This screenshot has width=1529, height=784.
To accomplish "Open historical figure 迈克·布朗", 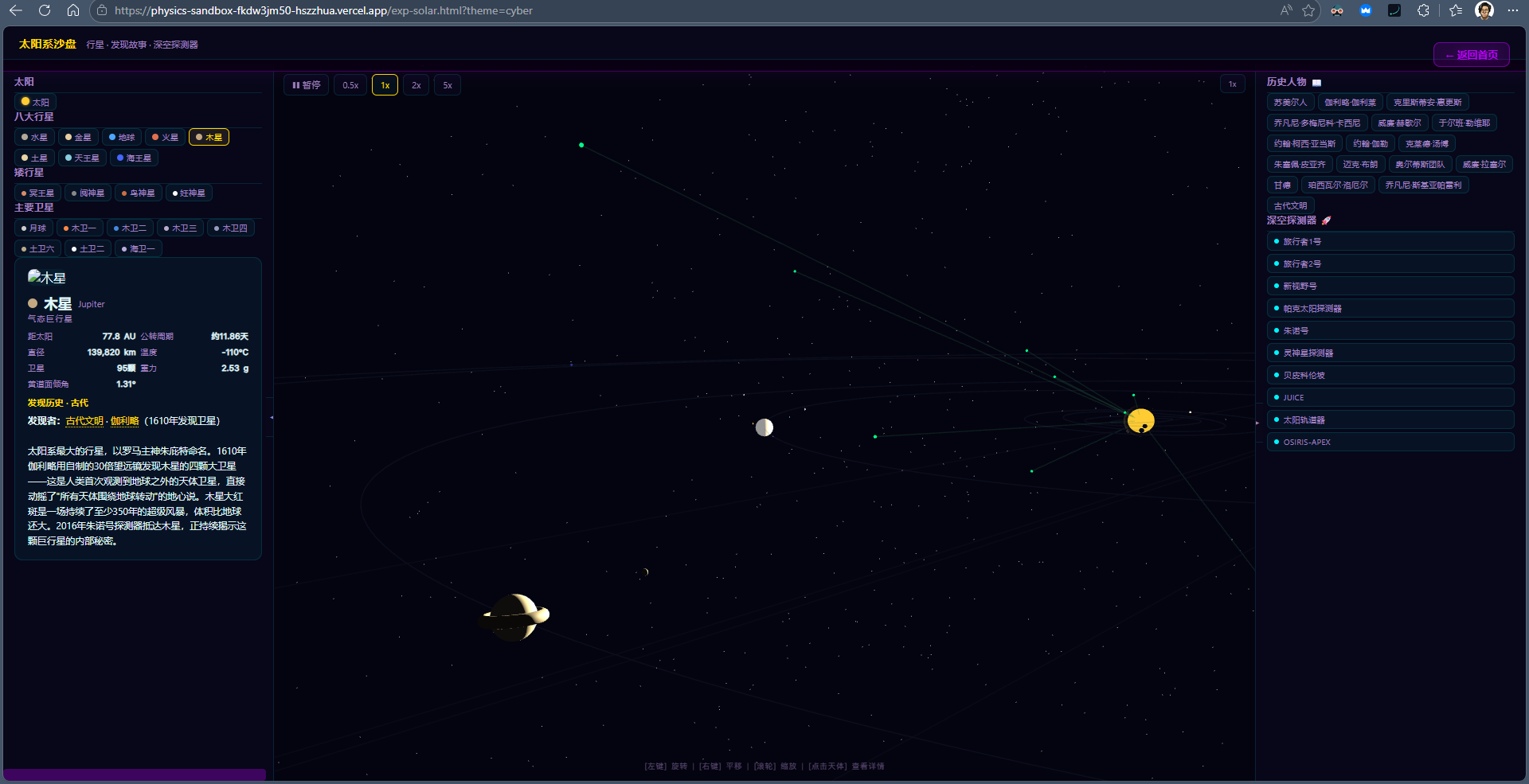I will pyautogui.click(x=1360, y=164).
